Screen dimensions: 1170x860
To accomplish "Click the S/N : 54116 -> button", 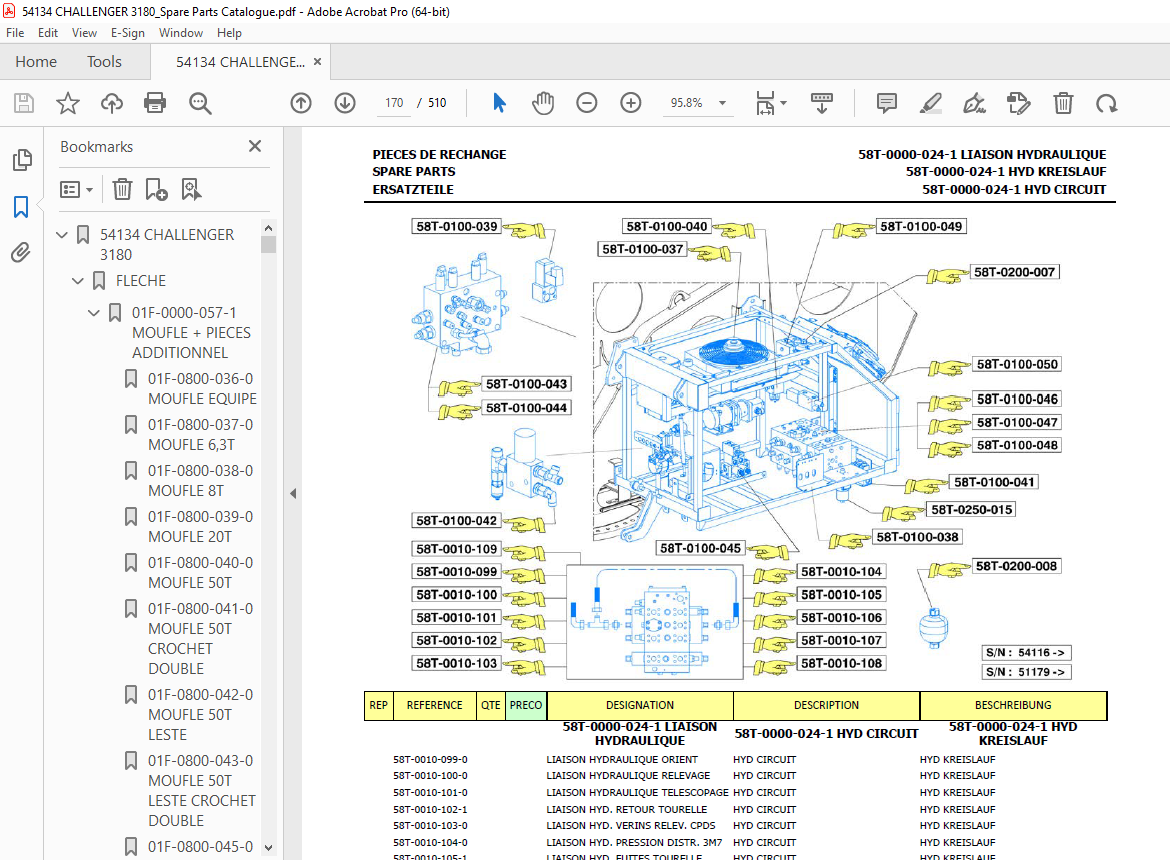I will click(1026, 653).
